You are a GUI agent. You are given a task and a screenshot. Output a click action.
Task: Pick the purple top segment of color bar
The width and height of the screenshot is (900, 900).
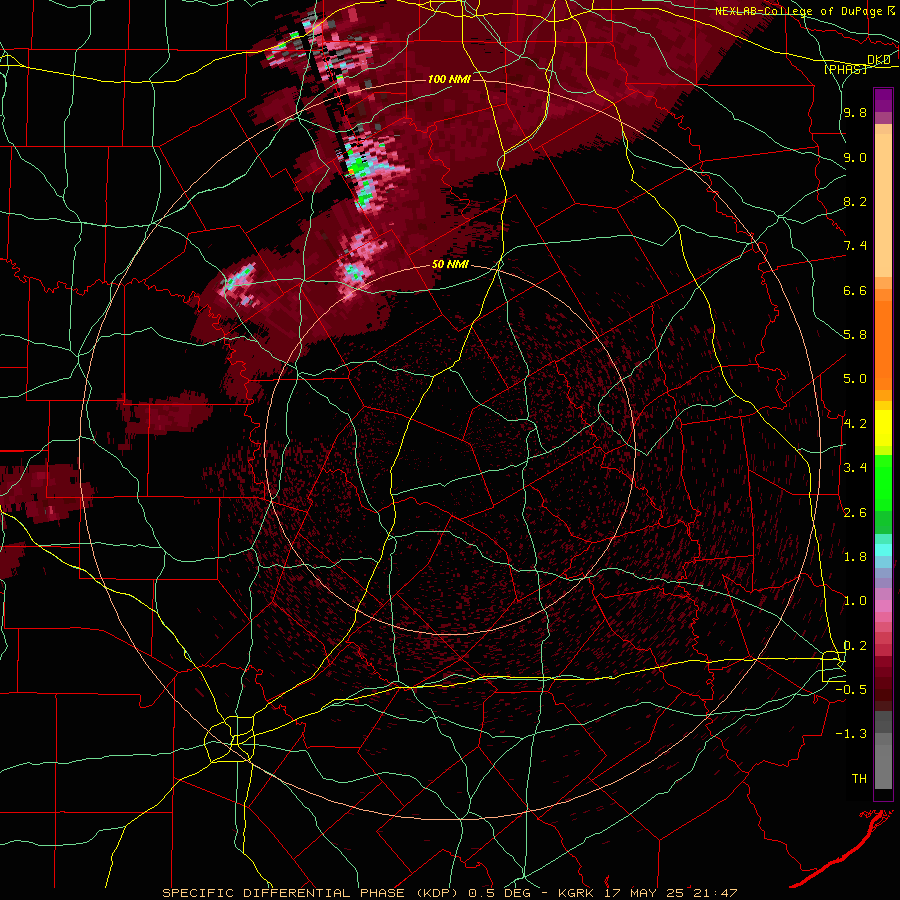tap(883, 100)
